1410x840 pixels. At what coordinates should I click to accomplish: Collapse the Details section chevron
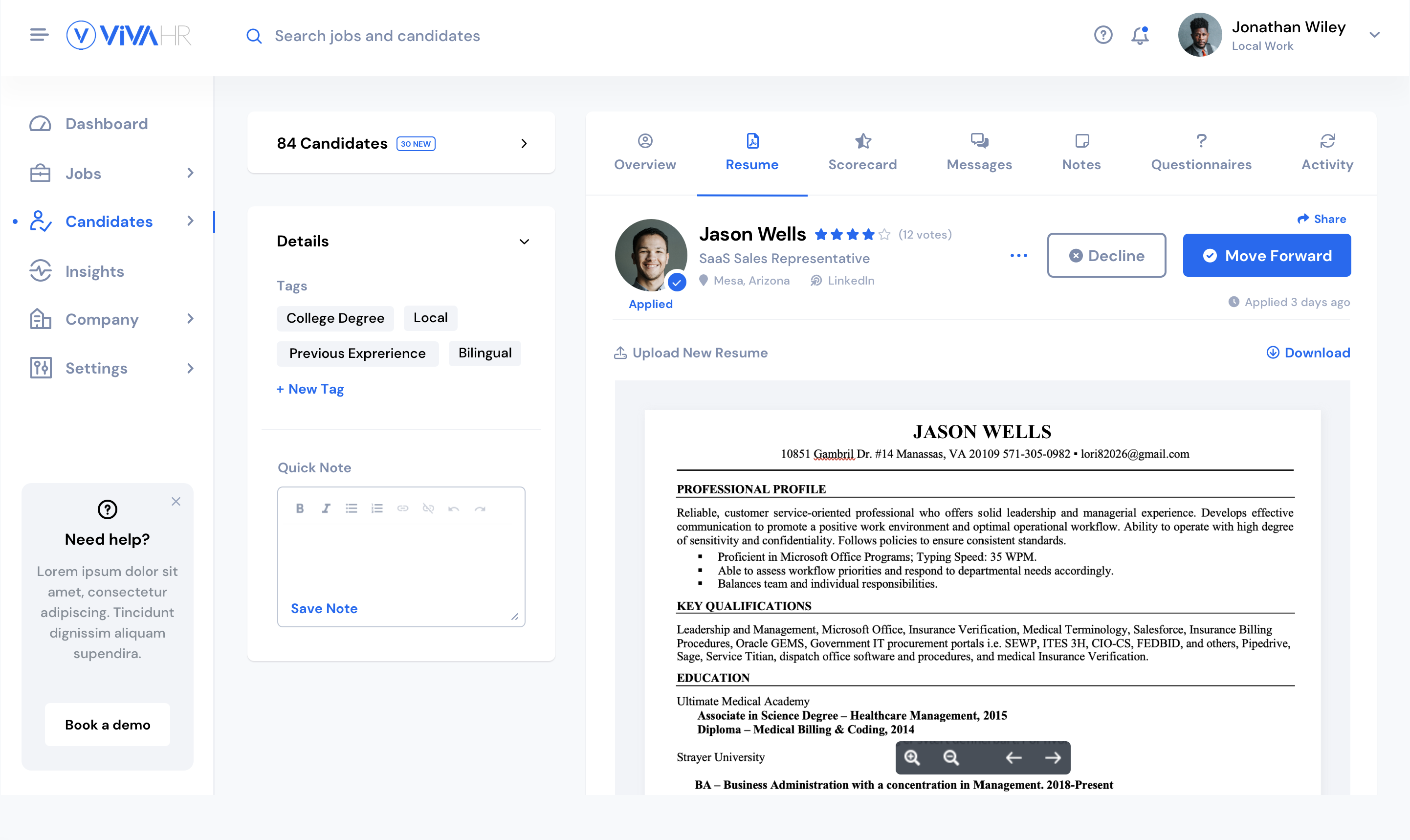(x=524, y=242)
